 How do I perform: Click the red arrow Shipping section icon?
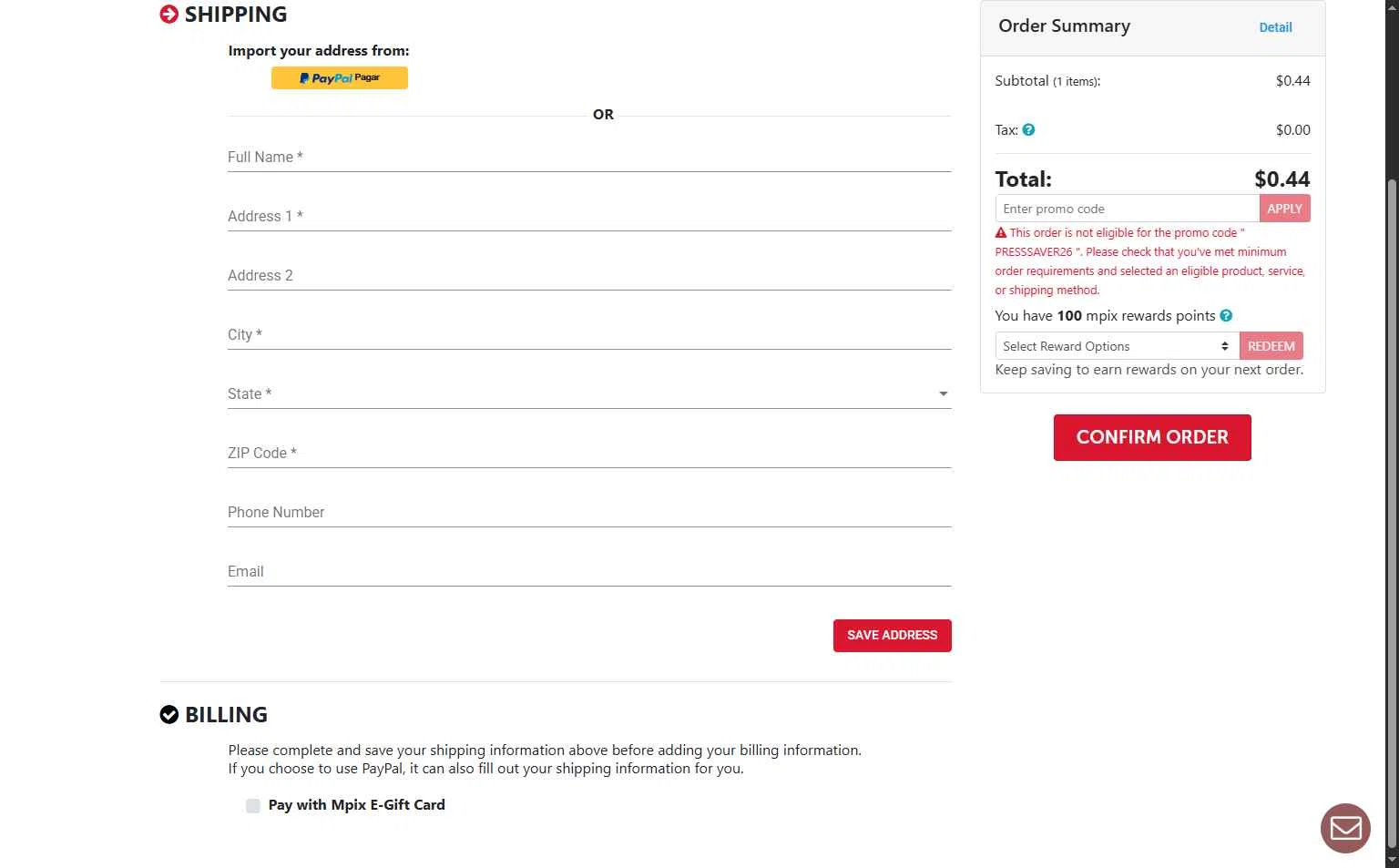pyautogui.click(x=168, y=14)
